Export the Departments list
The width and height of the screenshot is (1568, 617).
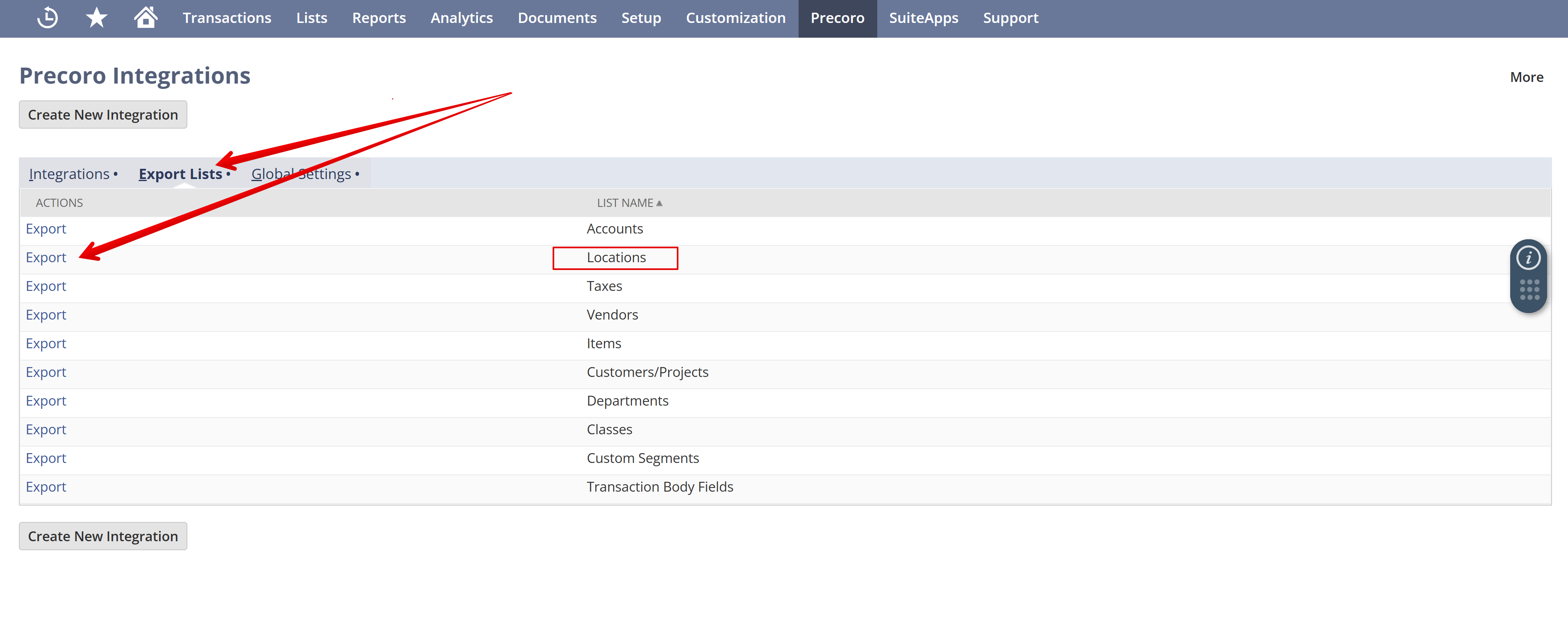point(46,400)
